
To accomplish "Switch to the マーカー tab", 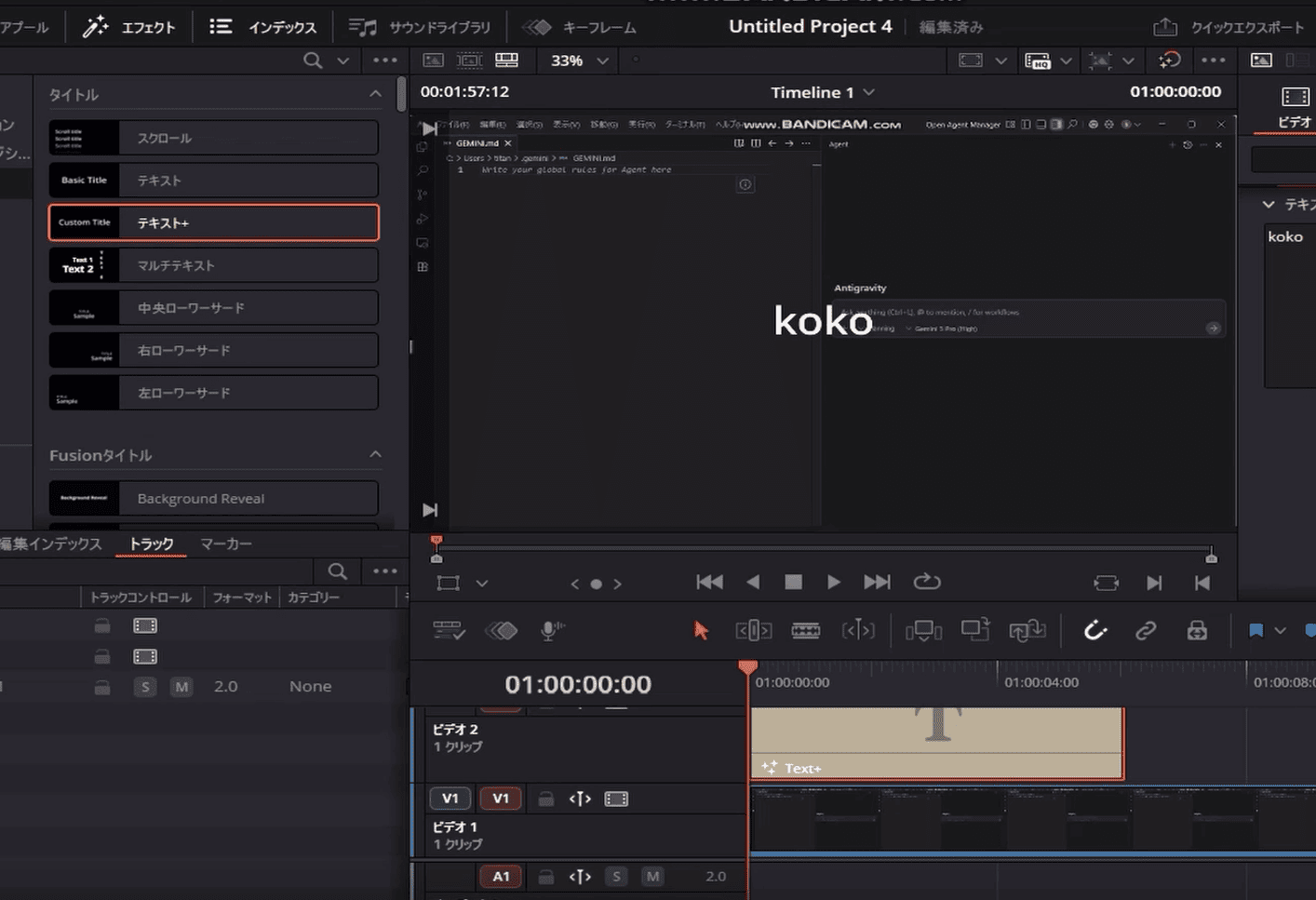I will (226, 544).
